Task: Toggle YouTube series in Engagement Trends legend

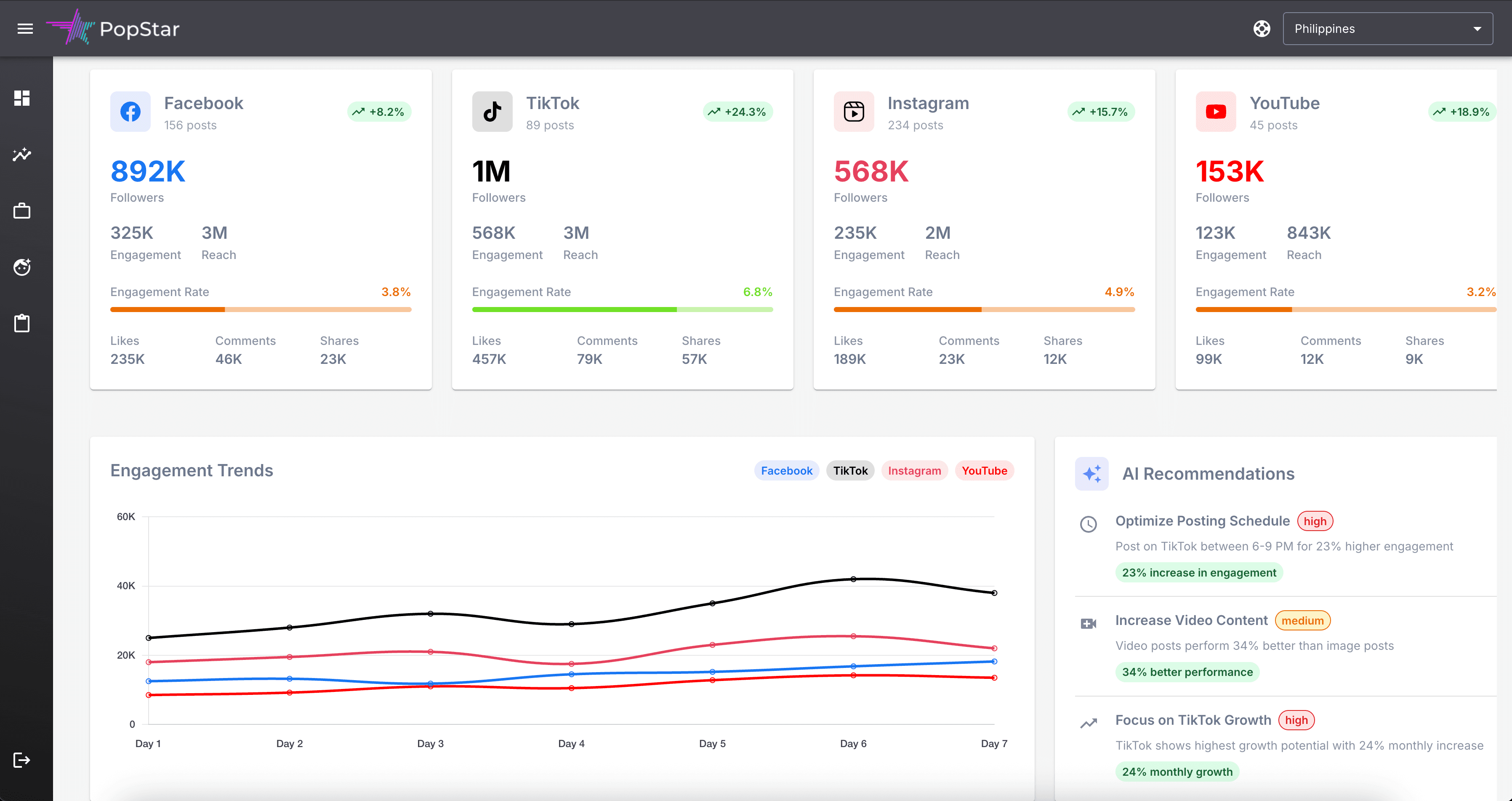Action: (x=984, y=470)
